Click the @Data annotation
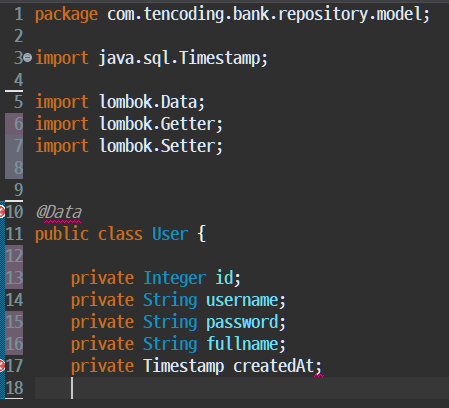This screenshot has height=408, width=449. 59,212
